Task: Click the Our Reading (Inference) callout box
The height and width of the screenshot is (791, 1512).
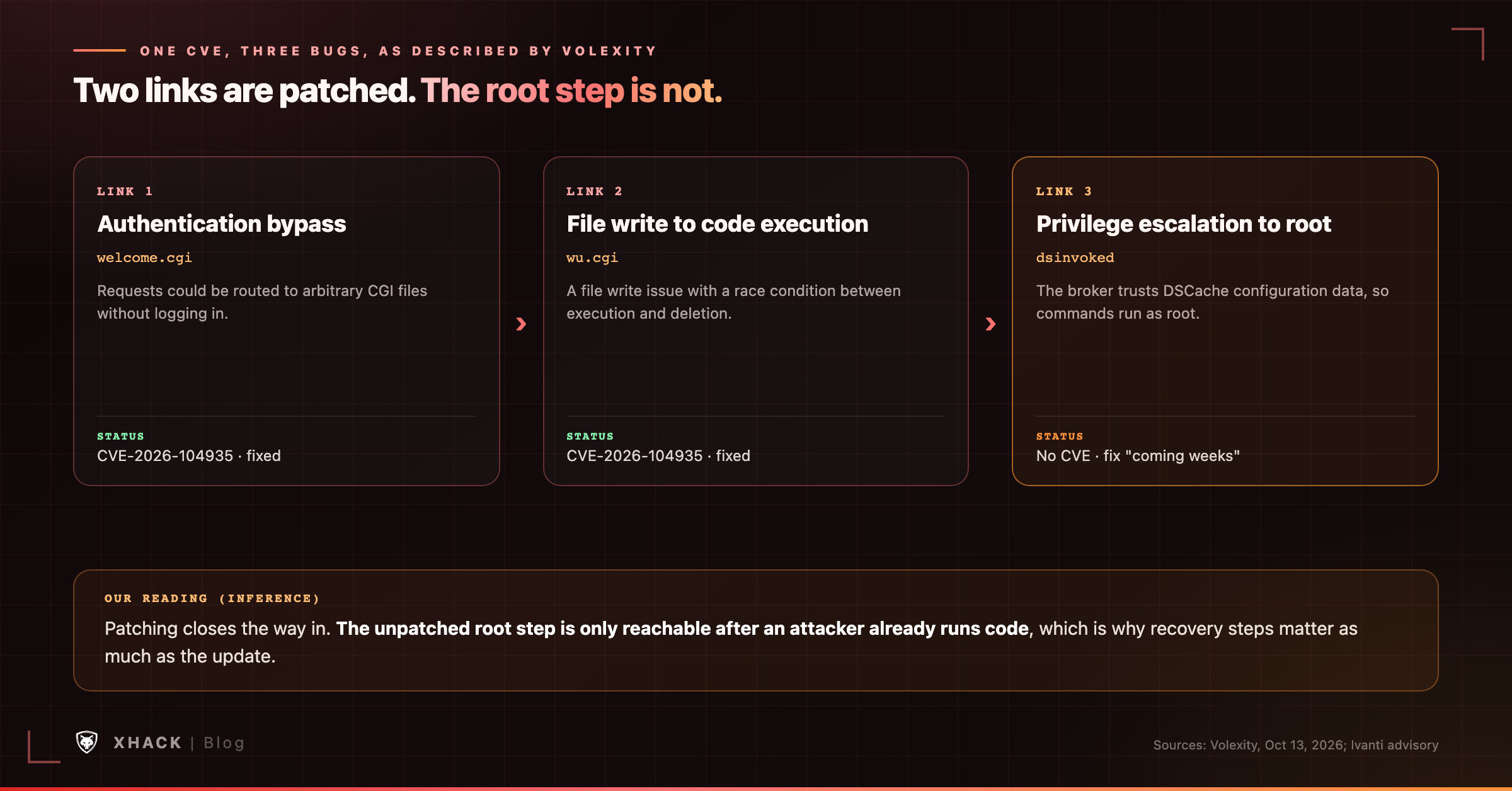Action: [755, 630]
